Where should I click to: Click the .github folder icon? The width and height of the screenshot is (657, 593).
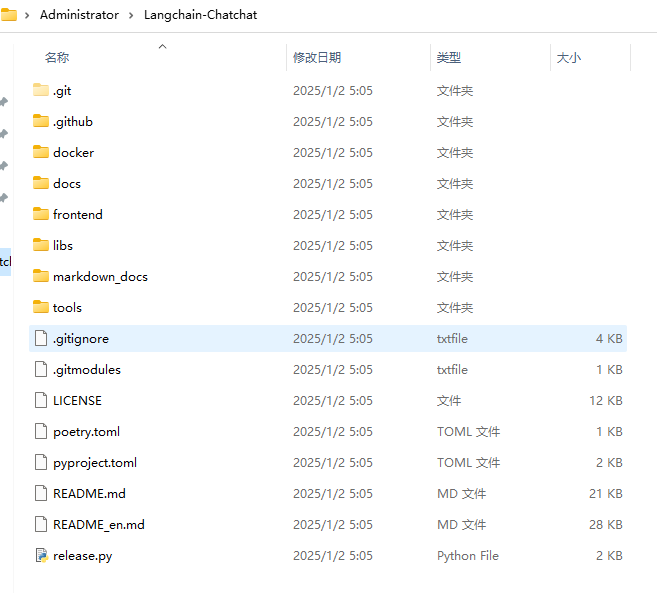click(41, 121)
